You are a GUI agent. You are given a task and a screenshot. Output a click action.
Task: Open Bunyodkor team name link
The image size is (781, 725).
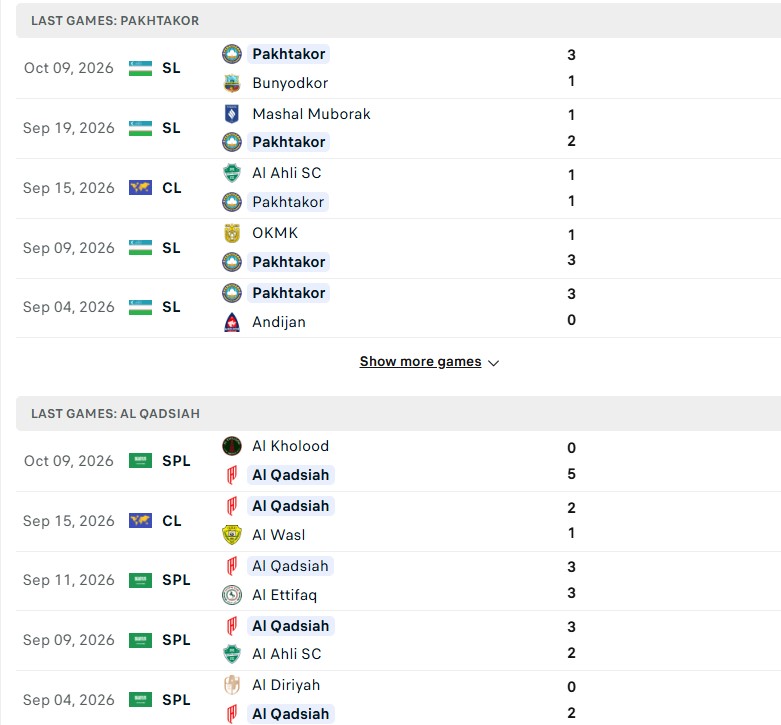pos(290,83)
